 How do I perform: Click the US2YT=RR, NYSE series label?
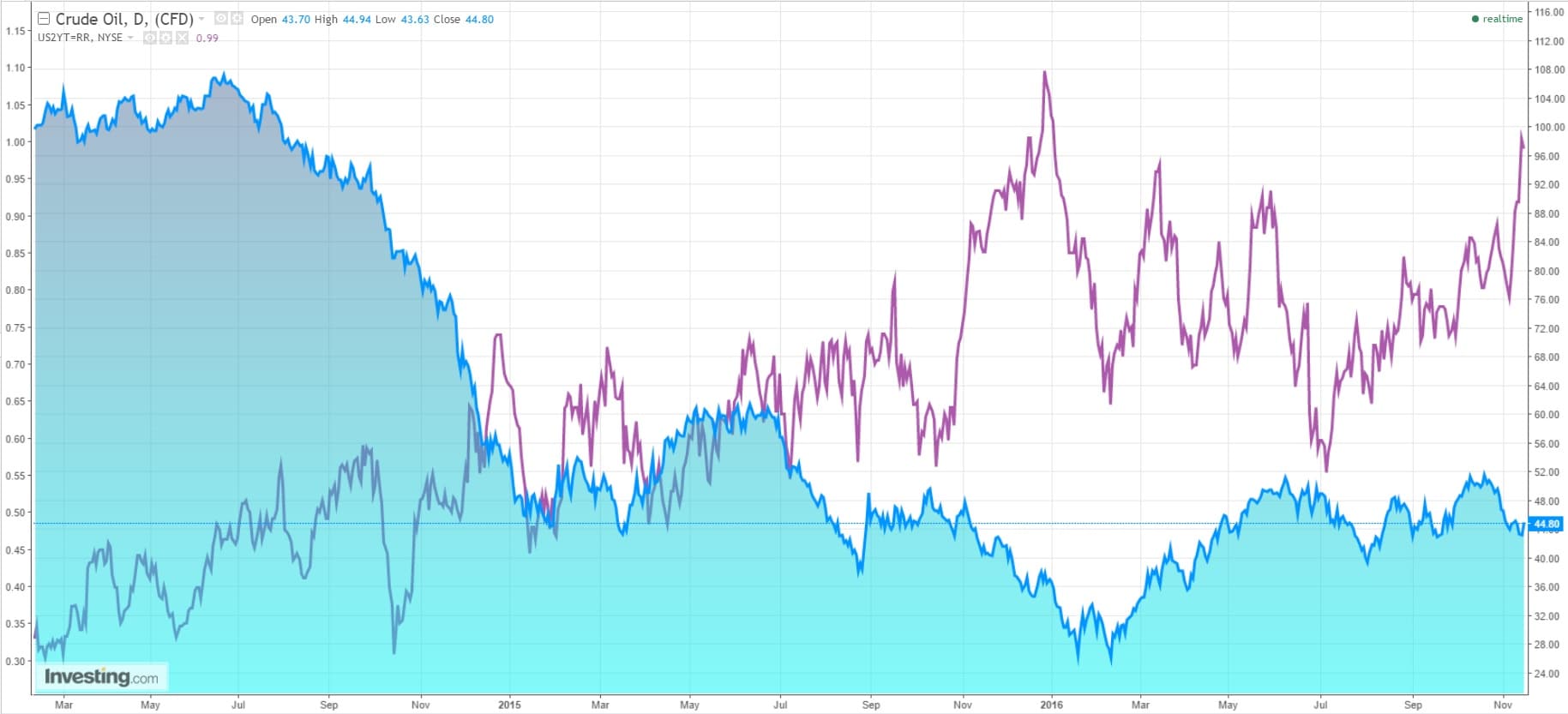pyautogui.click(x=80, y=38)
